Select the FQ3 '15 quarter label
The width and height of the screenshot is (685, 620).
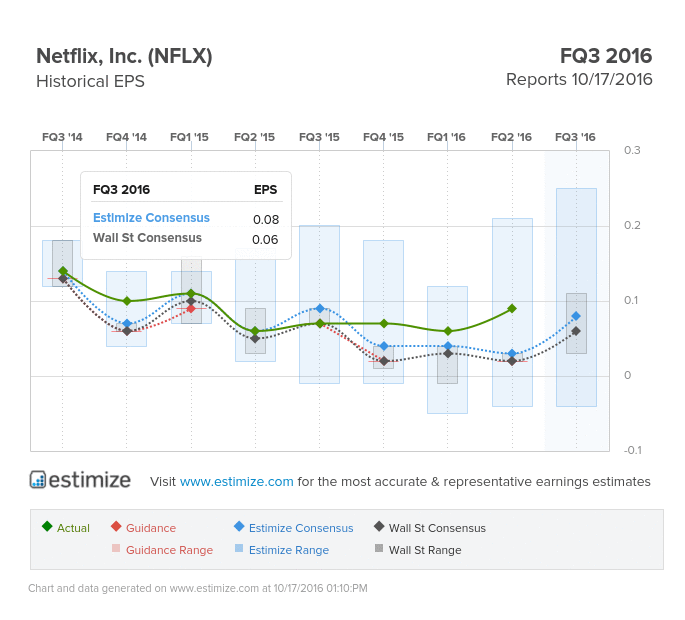319,137
